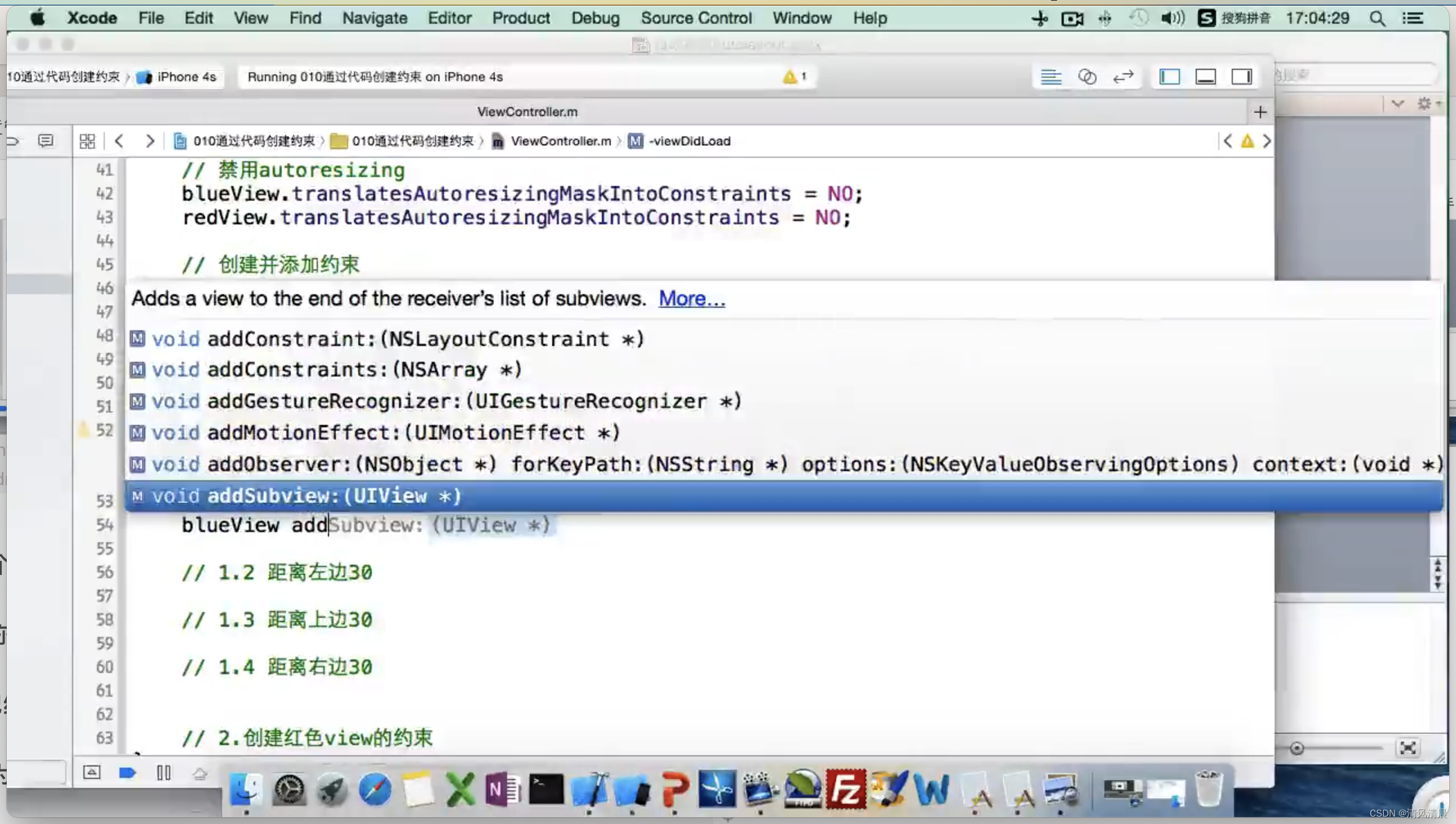1456x824 pixels.
Task: Choose addGestureRecognizer: completion suggestion
Action: 784,401
